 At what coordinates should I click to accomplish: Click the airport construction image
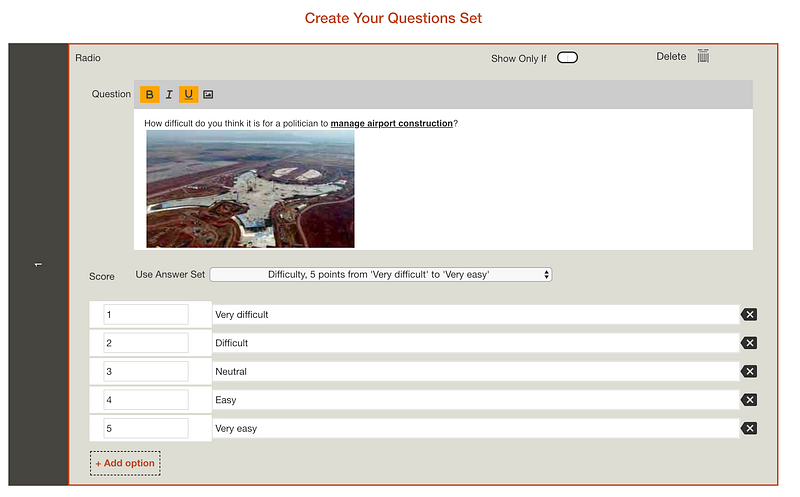(250, 189)
